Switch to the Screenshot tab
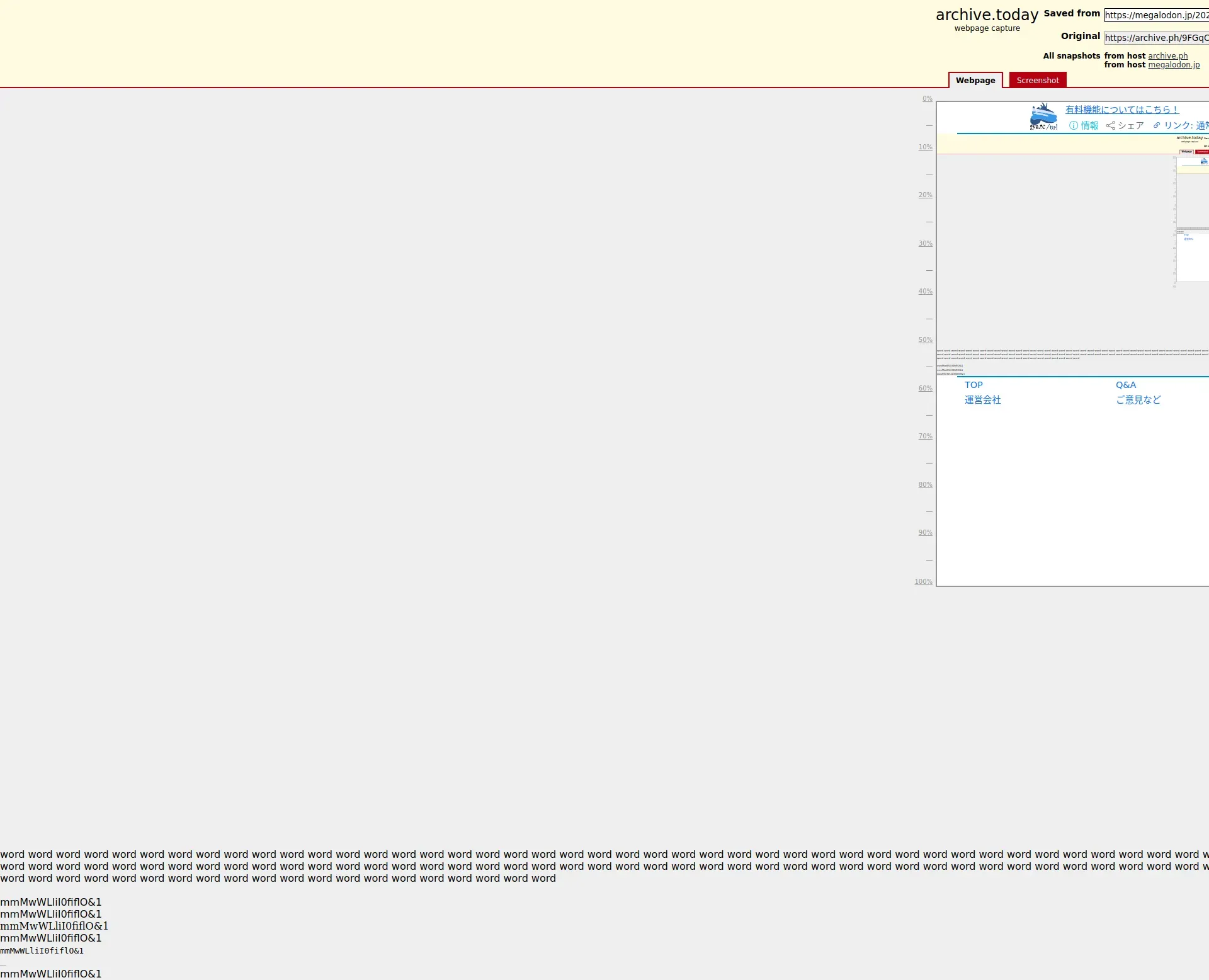This screenshot has width=1209, height=980. 1037,80
